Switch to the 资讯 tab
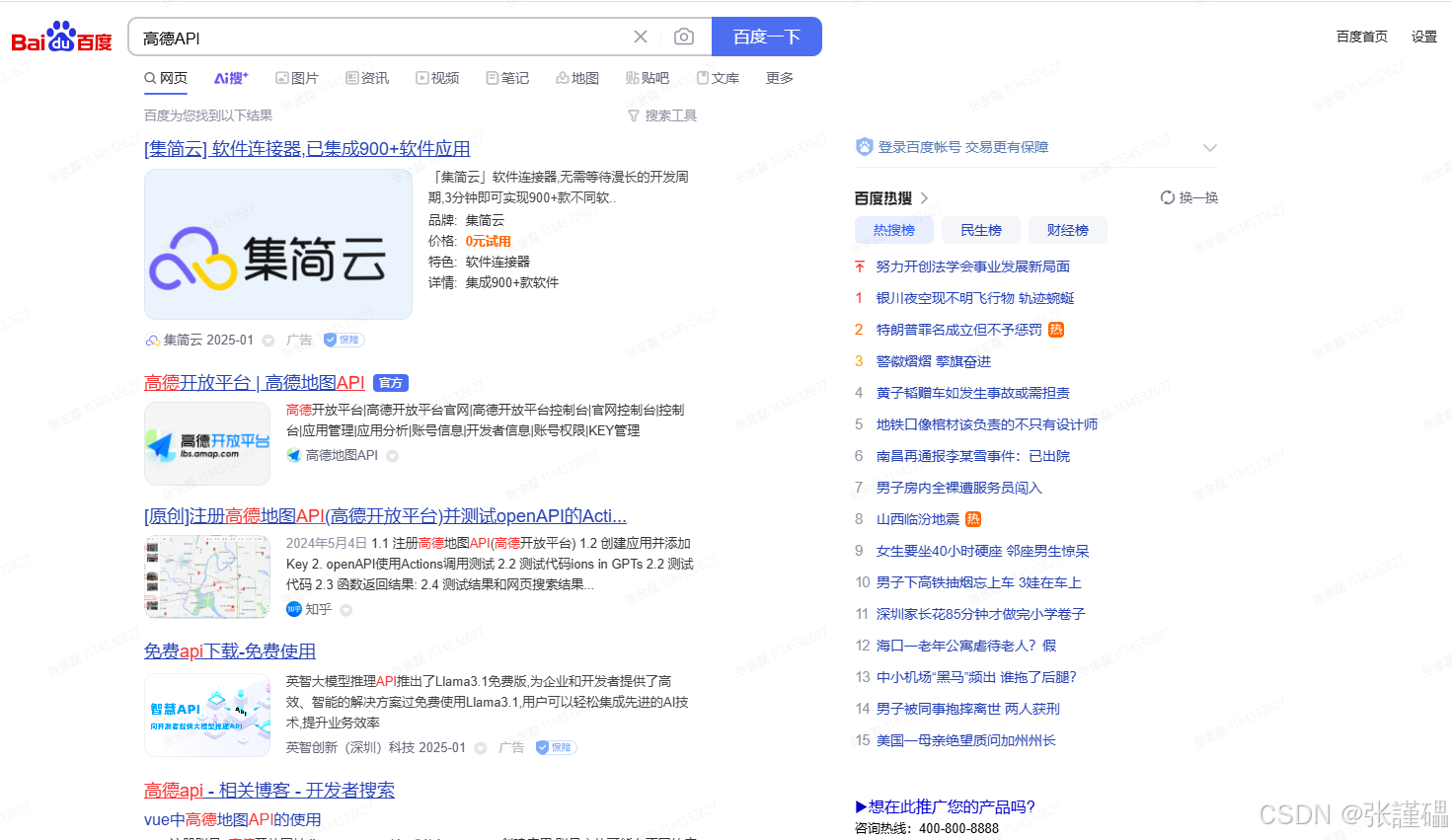The height and width of the screenshot is (840, 1452). (x=367, y=78)
